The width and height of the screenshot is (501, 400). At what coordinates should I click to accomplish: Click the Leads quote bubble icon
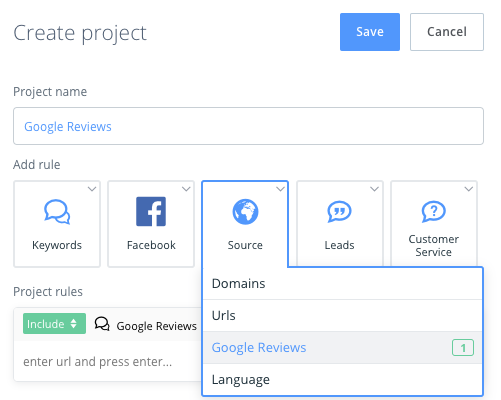pyautogui.click(x=339, y=212)
